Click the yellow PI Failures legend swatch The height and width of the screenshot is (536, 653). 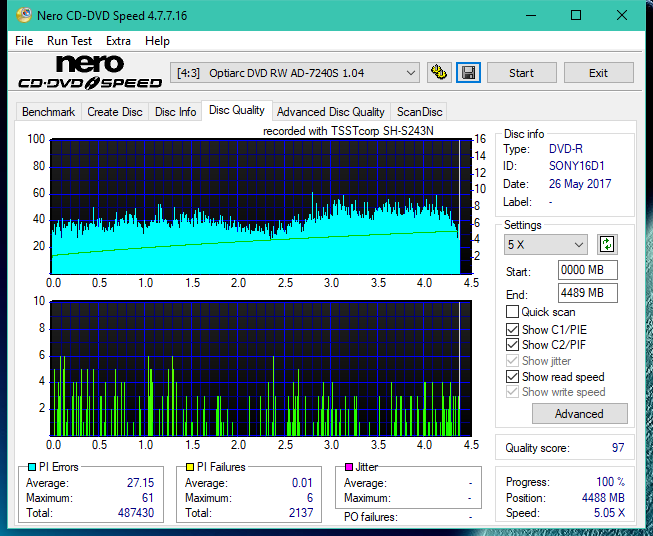click(x=190, y=467)
